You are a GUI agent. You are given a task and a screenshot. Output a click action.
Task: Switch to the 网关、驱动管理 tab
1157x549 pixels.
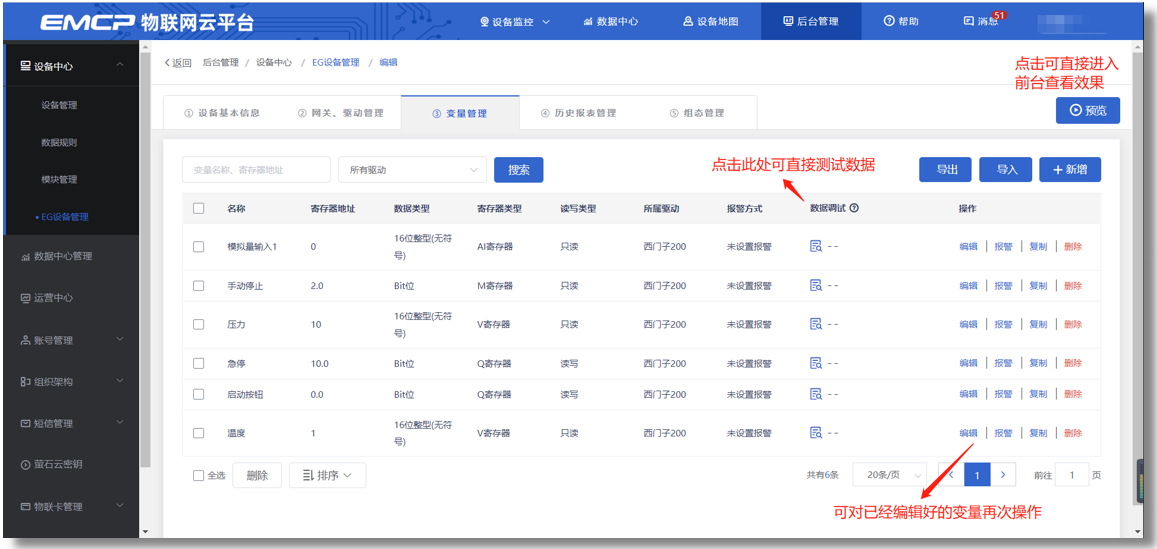tap(341, 113)
